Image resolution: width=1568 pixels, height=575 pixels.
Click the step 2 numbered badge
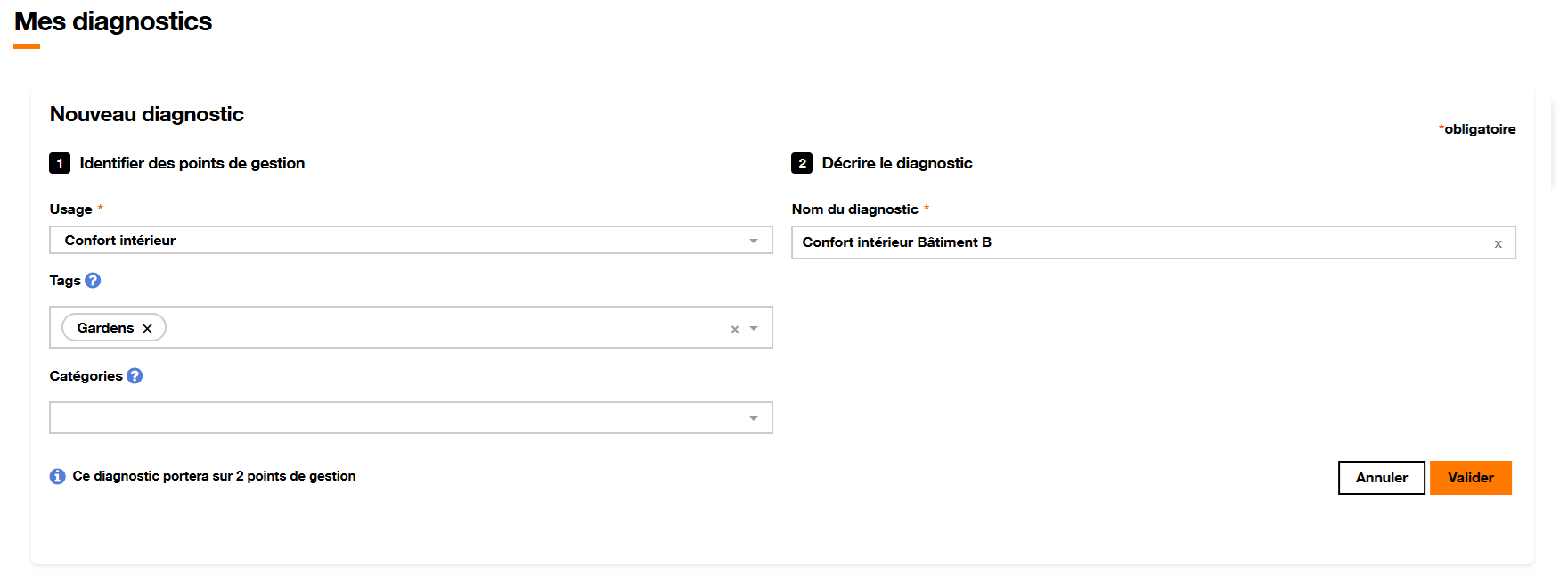coord(800,163)
